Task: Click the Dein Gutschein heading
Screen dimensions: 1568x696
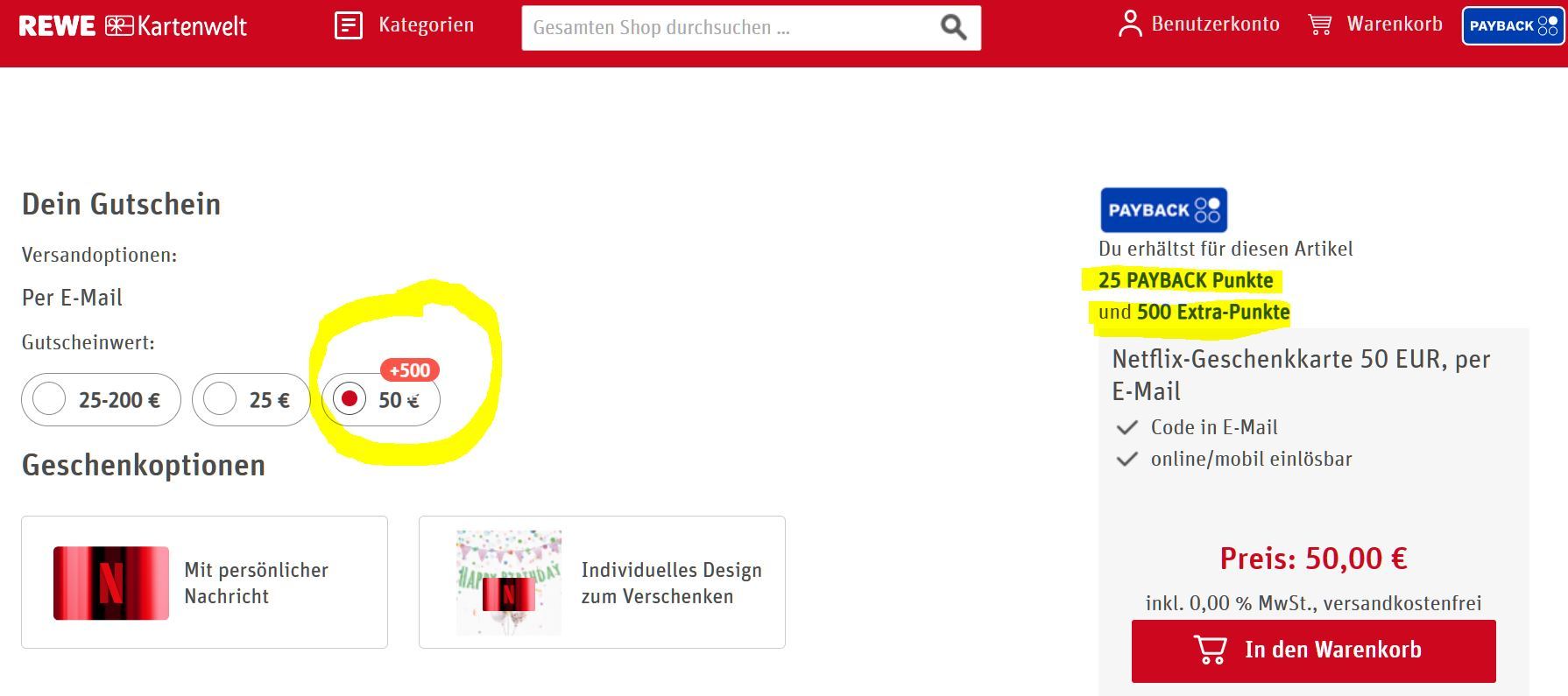Action: click(x=121, y=204)
